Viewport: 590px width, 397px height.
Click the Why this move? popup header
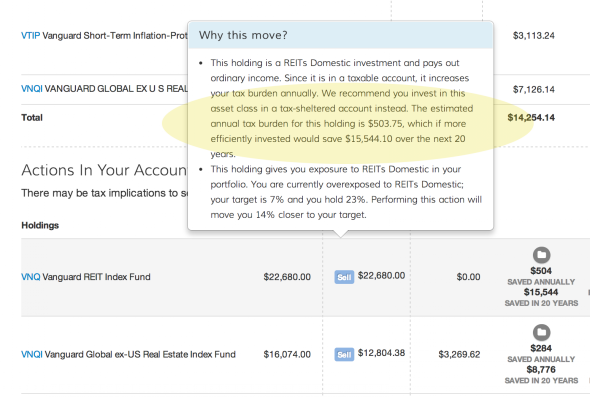pyautogui.click(x=341, y=35)
